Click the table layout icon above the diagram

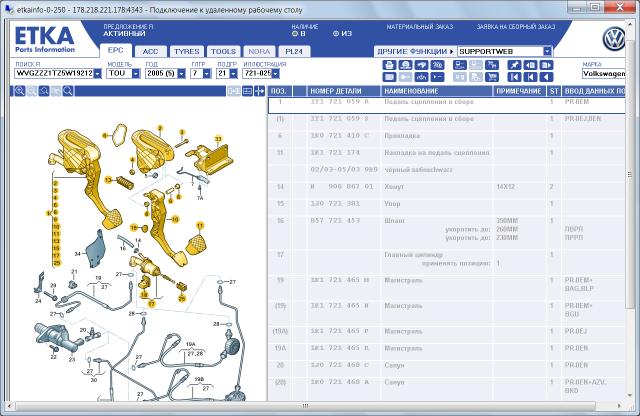click(x=247, y=91)
